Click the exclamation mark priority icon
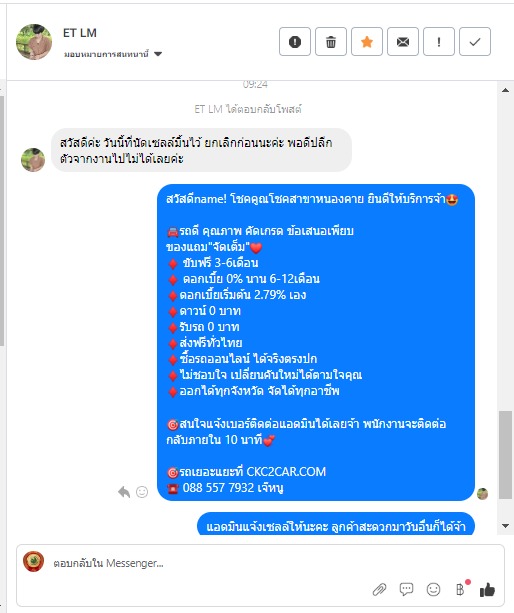 click(x=439, y=41)
